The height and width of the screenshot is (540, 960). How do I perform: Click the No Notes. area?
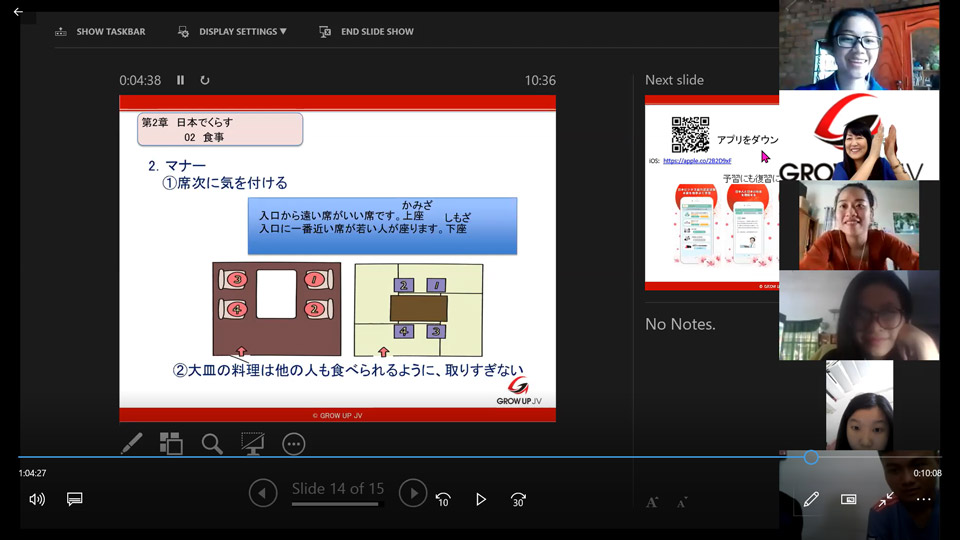click(x=680, y=324)
